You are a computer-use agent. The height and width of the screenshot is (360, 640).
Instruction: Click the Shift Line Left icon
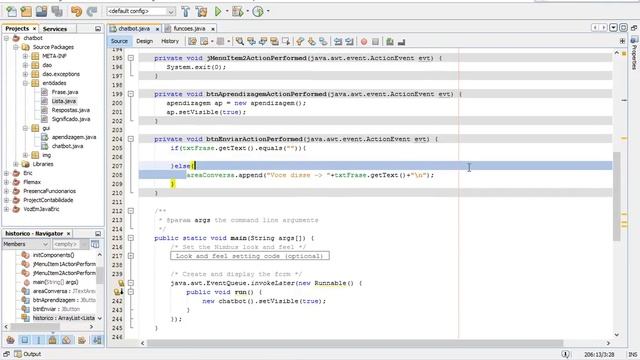338,41
